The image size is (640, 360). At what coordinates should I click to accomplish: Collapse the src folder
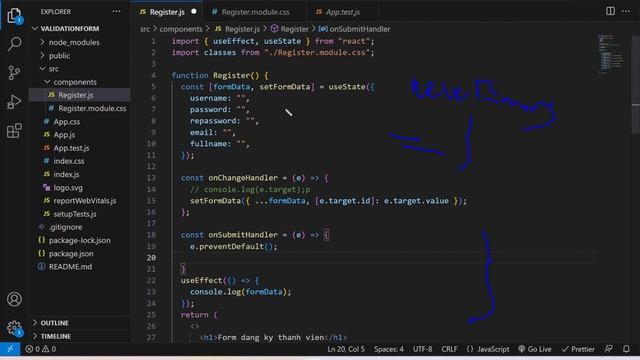pyautogui.click(x=80, y=69)
